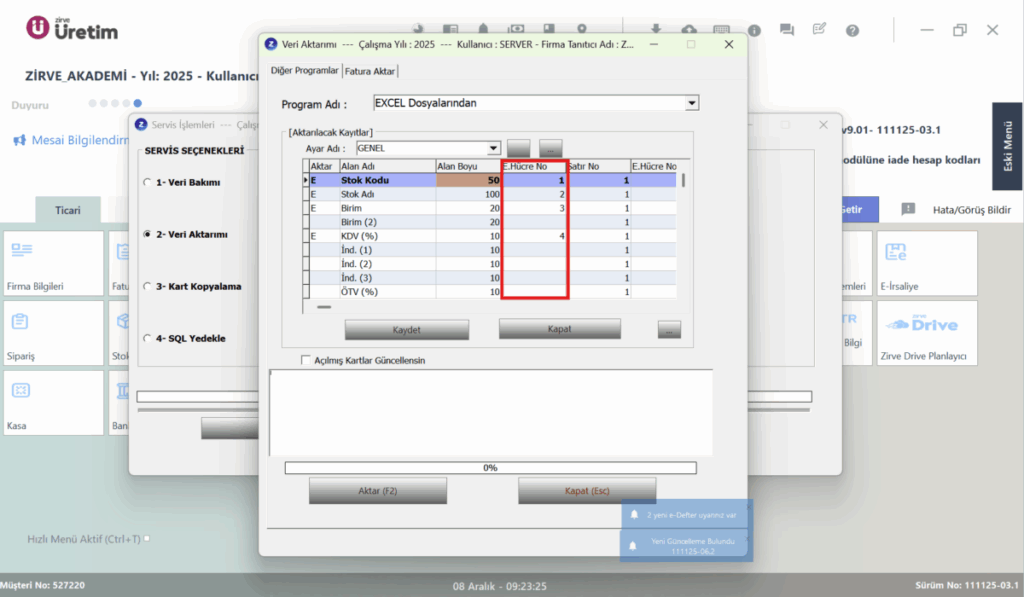This screenshot has width=1024, height=597.
Task: Open the Ayar Adı GENEL dropdown
Action: pyautogui.click(x=493, y=148)
